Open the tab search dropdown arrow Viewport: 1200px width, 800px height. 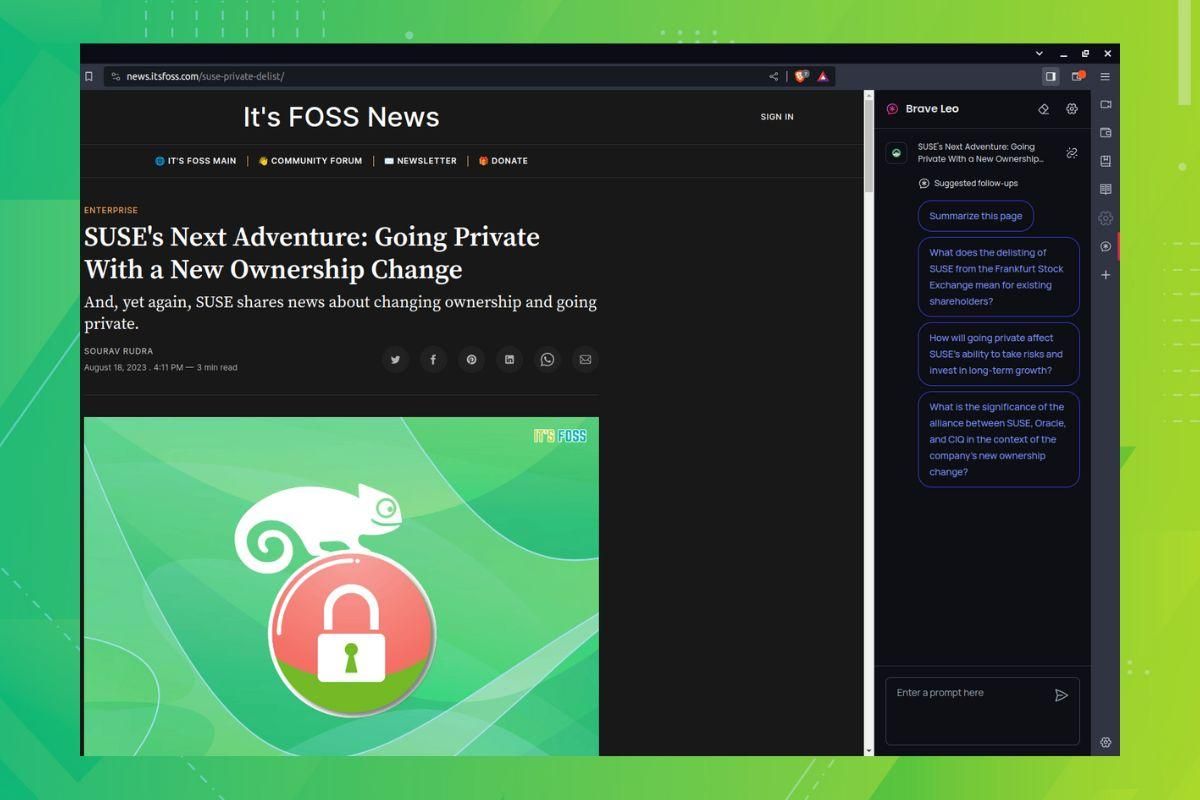[1037, 53]
